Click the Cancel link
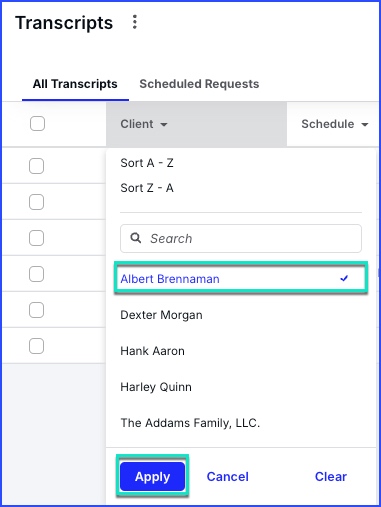Viewport: 381px width, 507px height. click(x=228, y=477)
